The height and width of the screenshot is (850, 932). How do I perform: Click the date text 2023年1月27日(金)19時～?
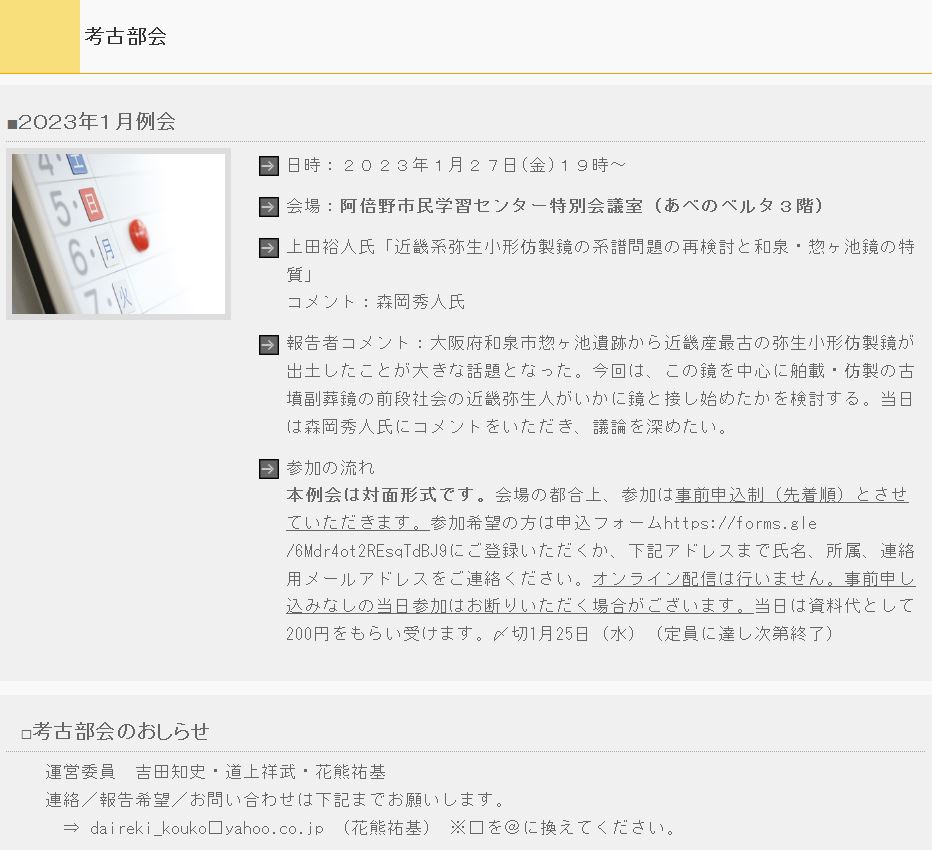(x=484, y=165)
